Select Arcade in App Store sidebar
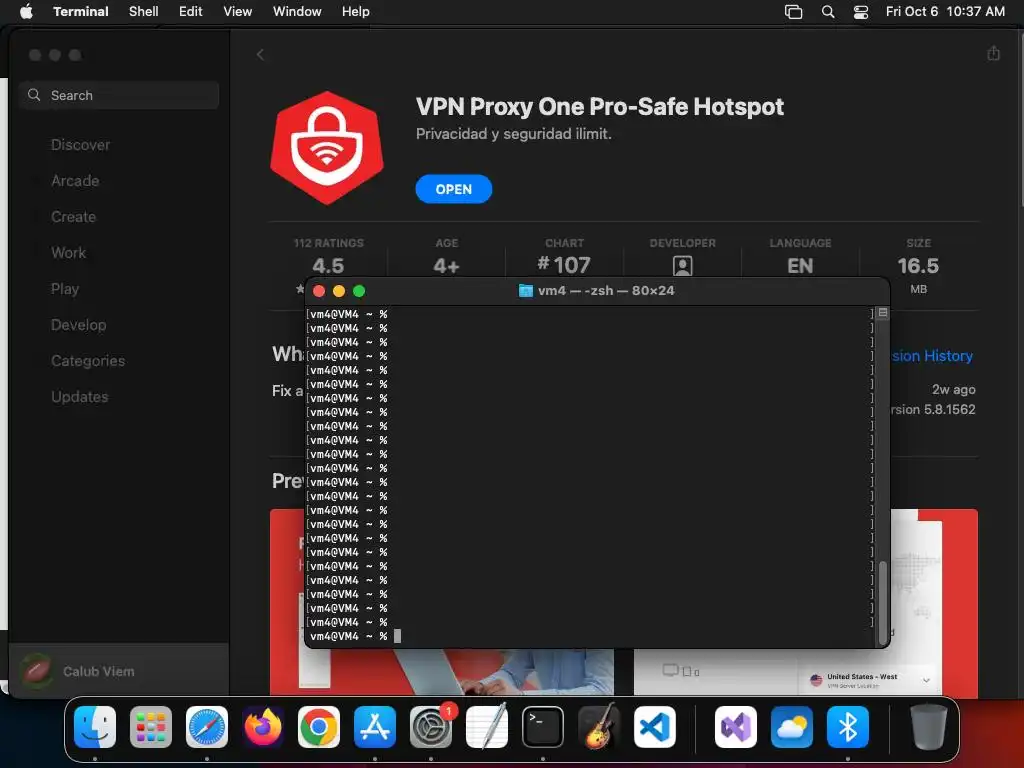Viewport: 1024px width, 768px height. coord(75,180)
